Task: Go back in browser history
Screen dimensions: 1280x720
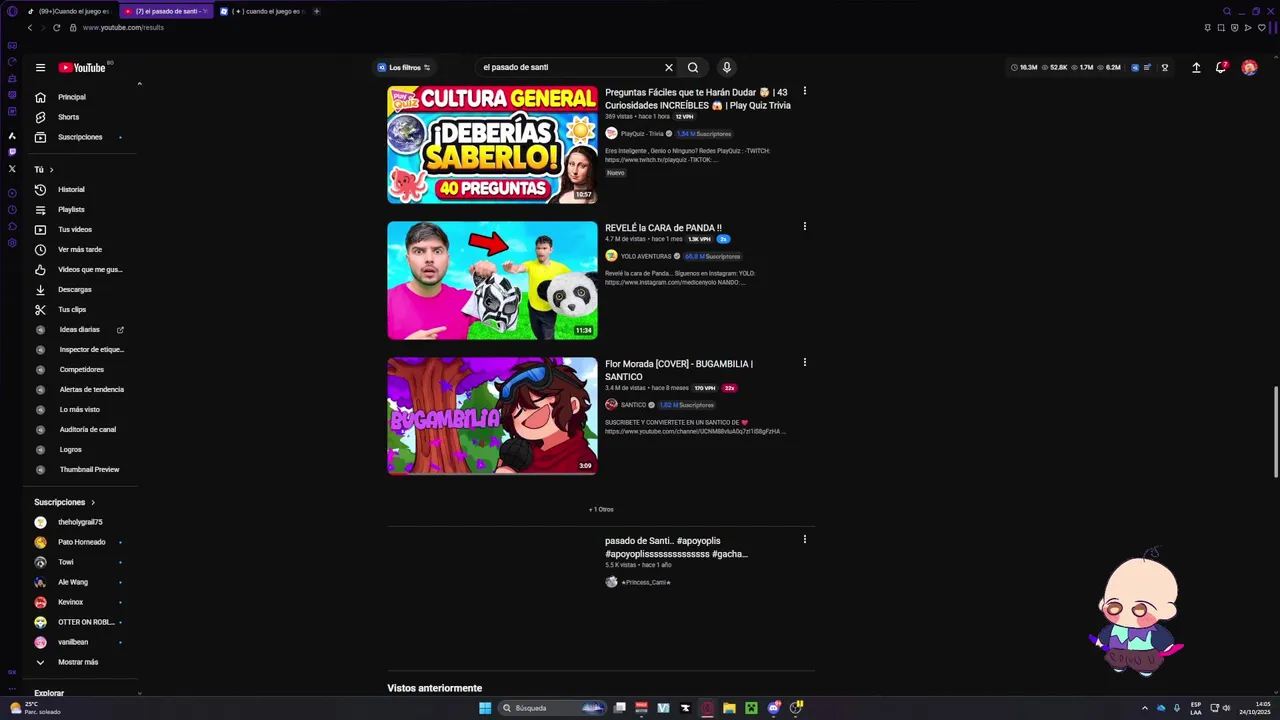Action: point(29,27)
